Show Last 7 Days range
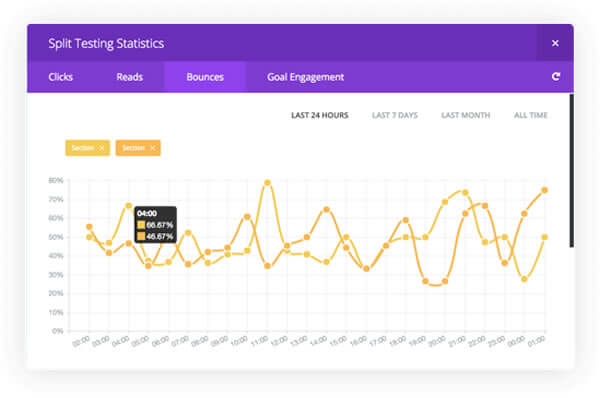600x398 pixels. point(395,115)
